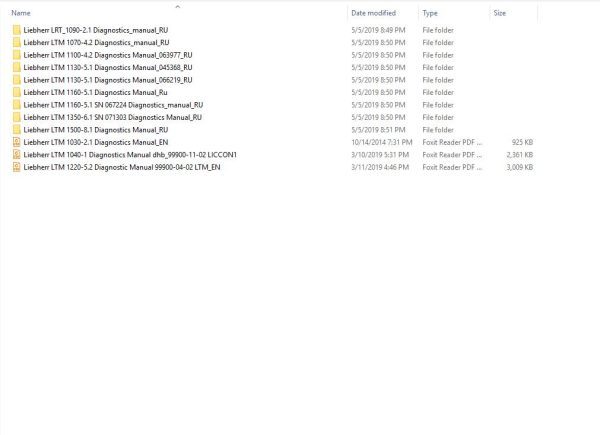Select LTM 1350-6.1 SN 071303 Diagnostics Manual_RU name

tap(112, 117)
